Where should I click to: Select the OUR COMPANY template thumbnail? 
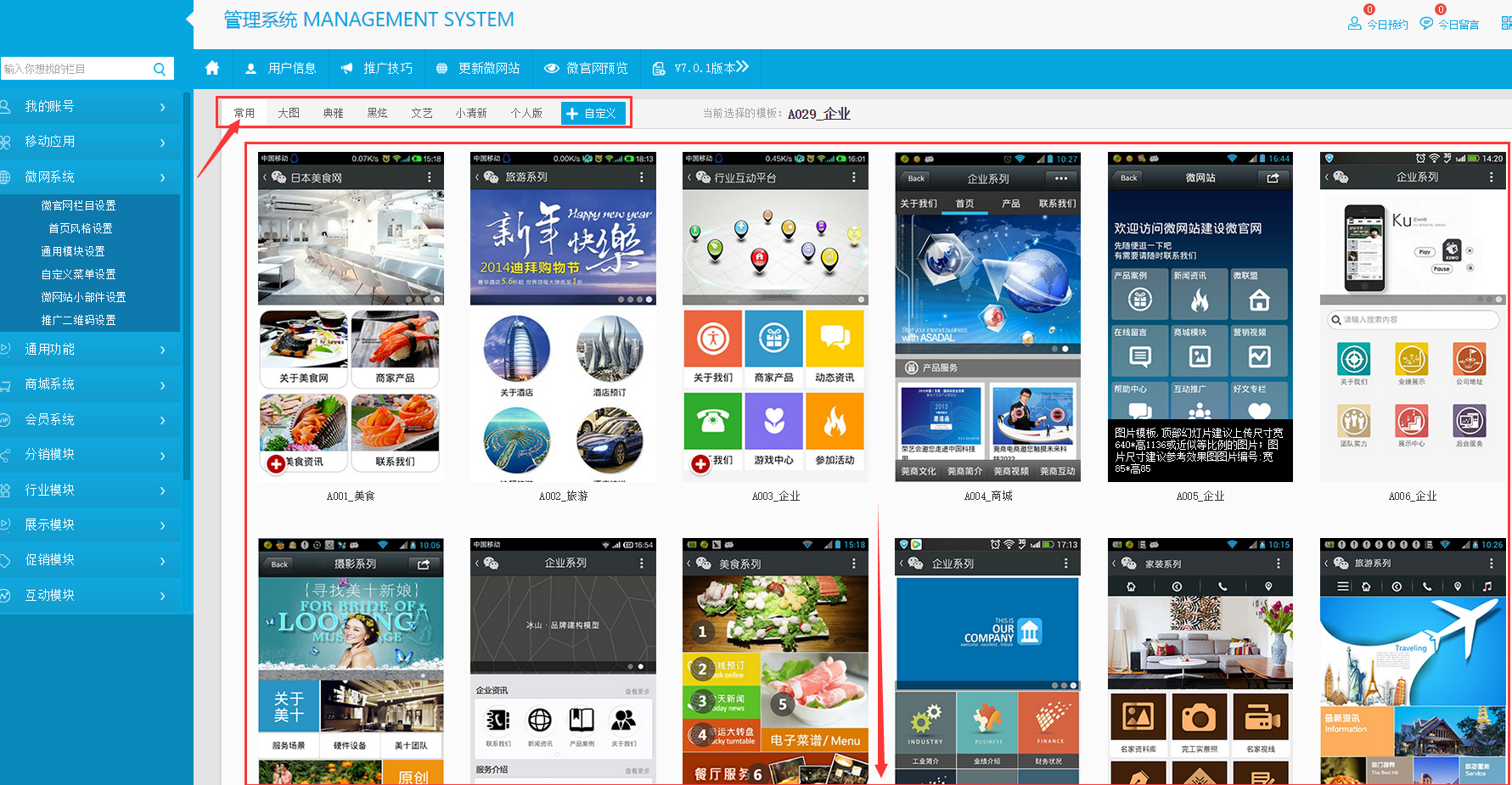[987, 661]
